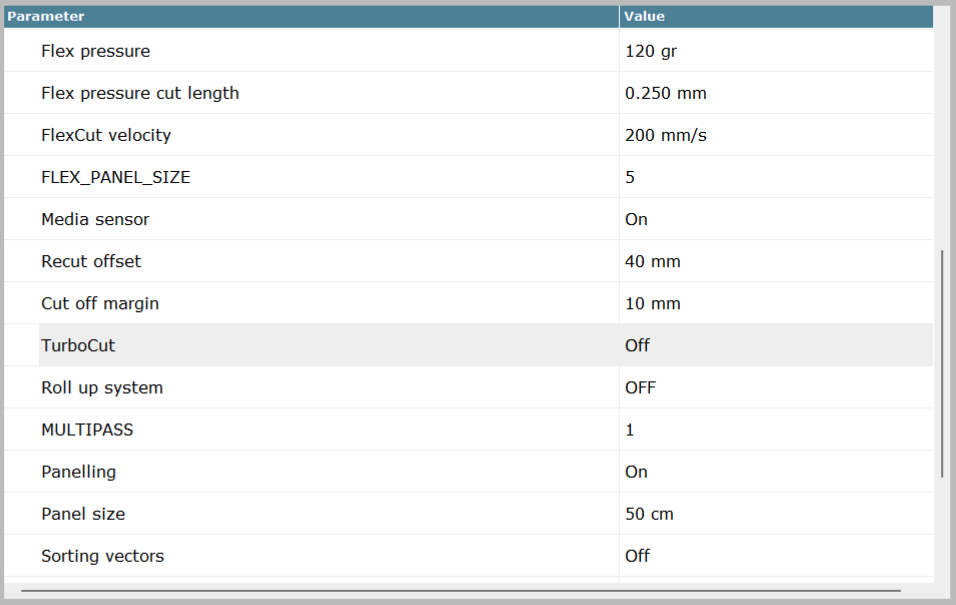The height and width of the screenshot is (605, 956).
Task: Select the highlighted TurboCut row label
Action: click(x=78, y=345)
